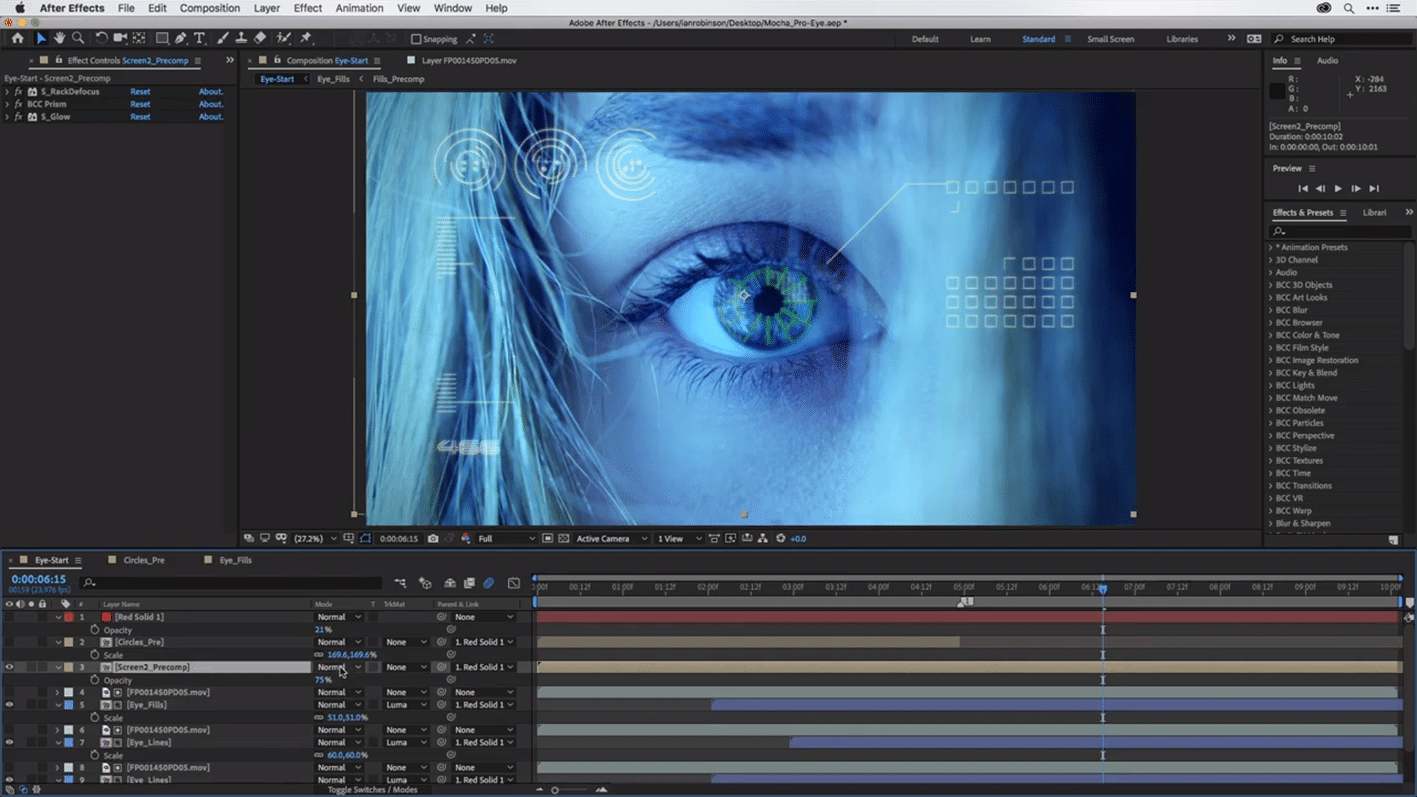1417x797 pixels.
Task: Toggle BCC Prism effect fx switch
Action: (18, 104)
